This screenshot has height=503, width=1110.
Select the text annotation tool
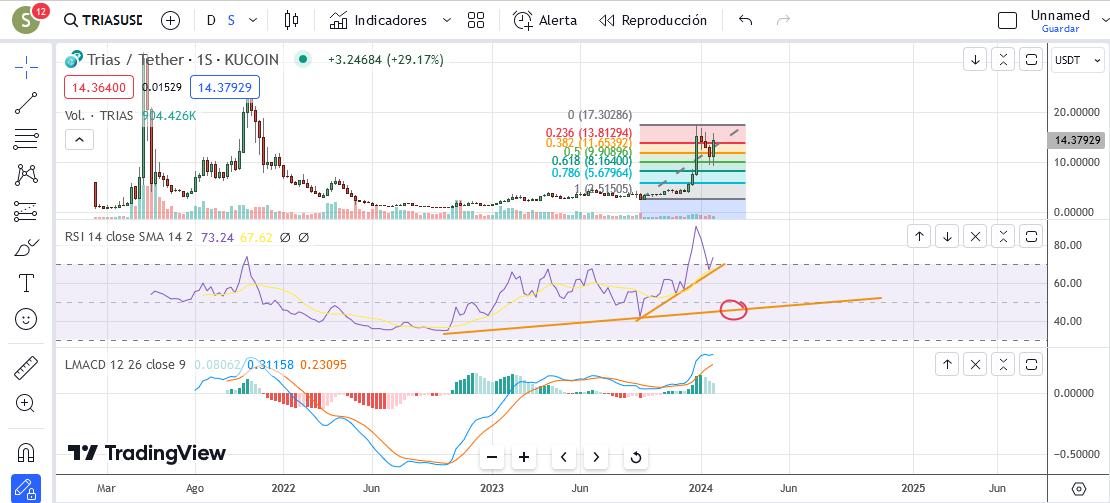(26, 283)
